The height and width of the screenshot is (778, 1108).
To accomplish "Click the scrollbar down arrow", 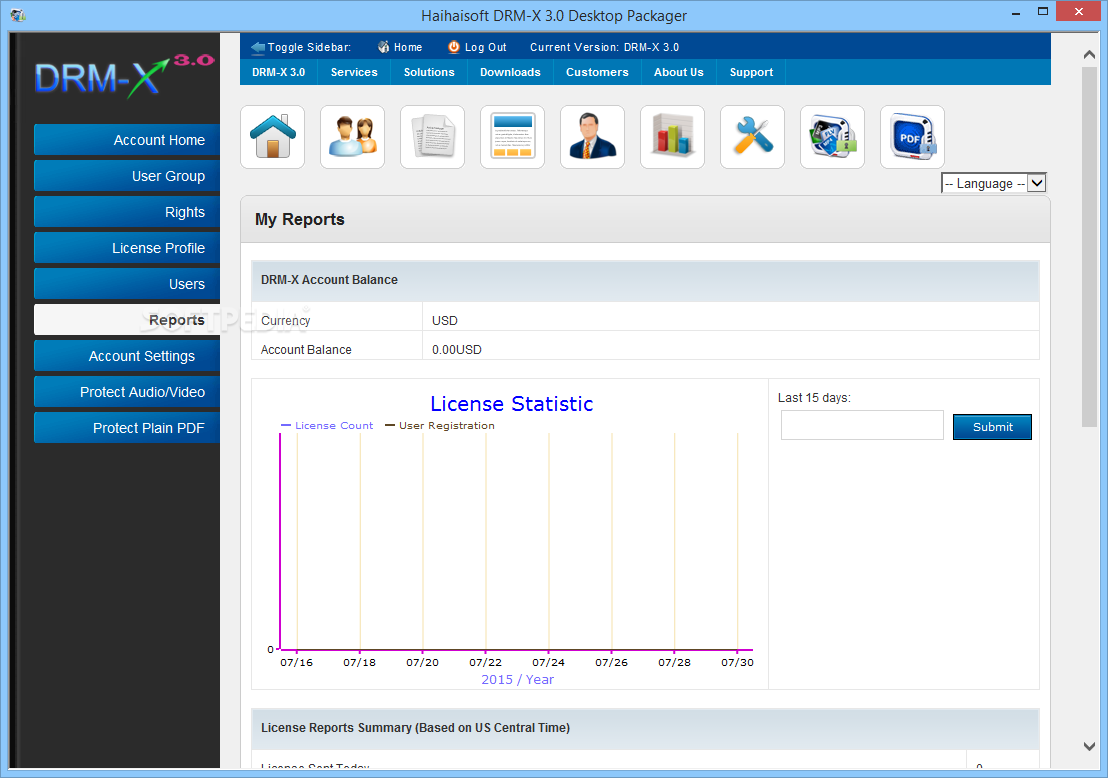I will click(1089, 746).
